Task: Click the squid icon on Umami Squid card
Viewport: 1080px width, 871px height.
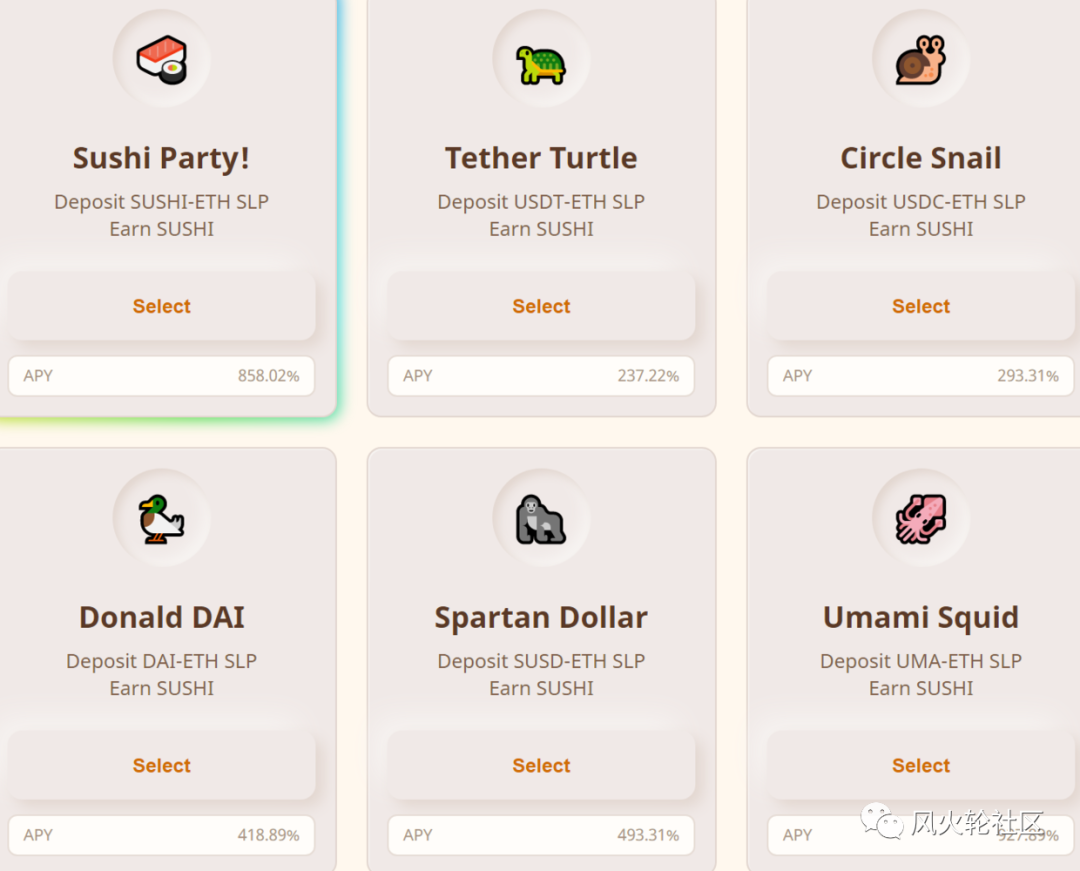Action: point(921,519)
